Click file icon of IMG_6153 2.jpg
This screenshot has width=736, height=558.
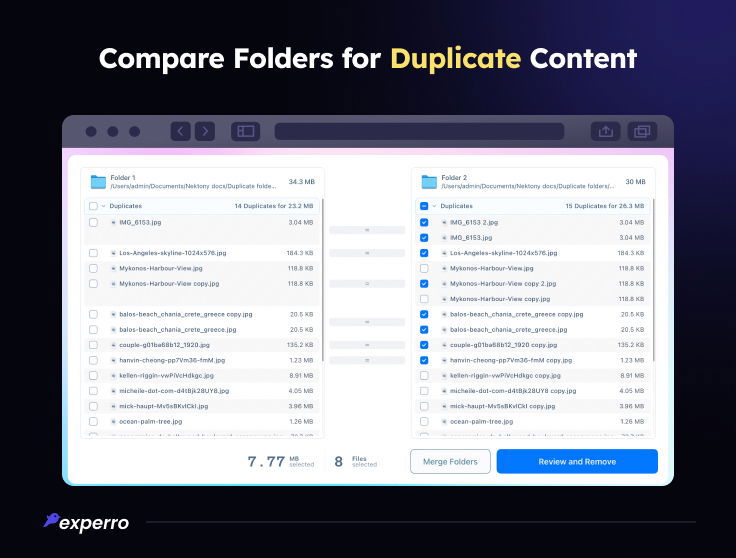(x=444, y=222)
